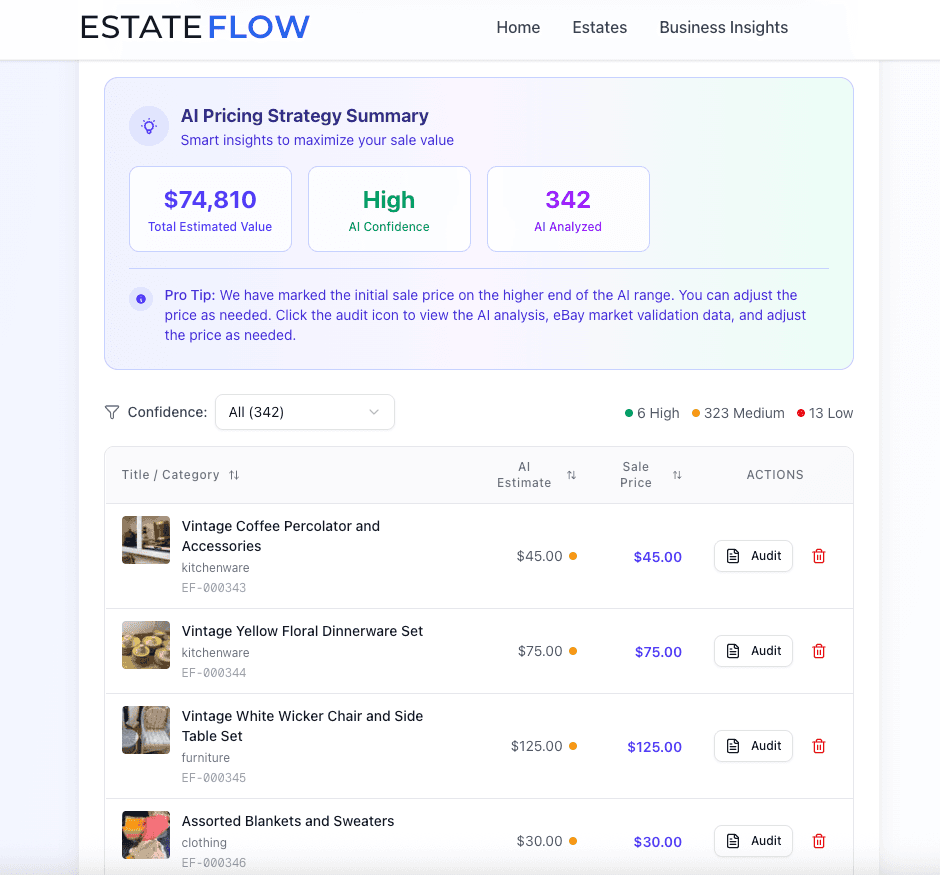Click the sort arrows on AI Estimate column
Image resolution: width=940 pixels, height=875 pixels.
[571, 475]
